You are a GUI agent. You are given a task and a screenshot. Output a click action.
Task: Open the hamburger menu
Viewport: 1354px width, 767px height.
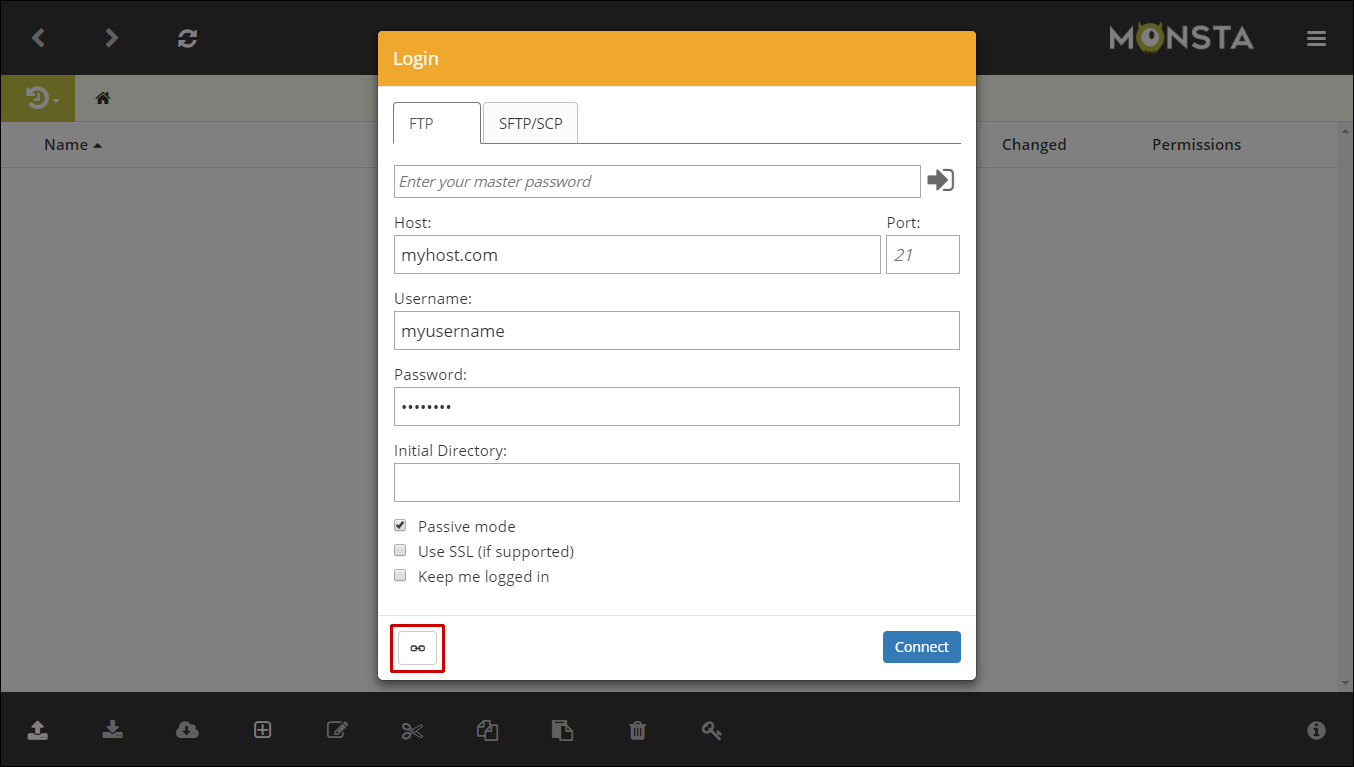coord(1316,38)
